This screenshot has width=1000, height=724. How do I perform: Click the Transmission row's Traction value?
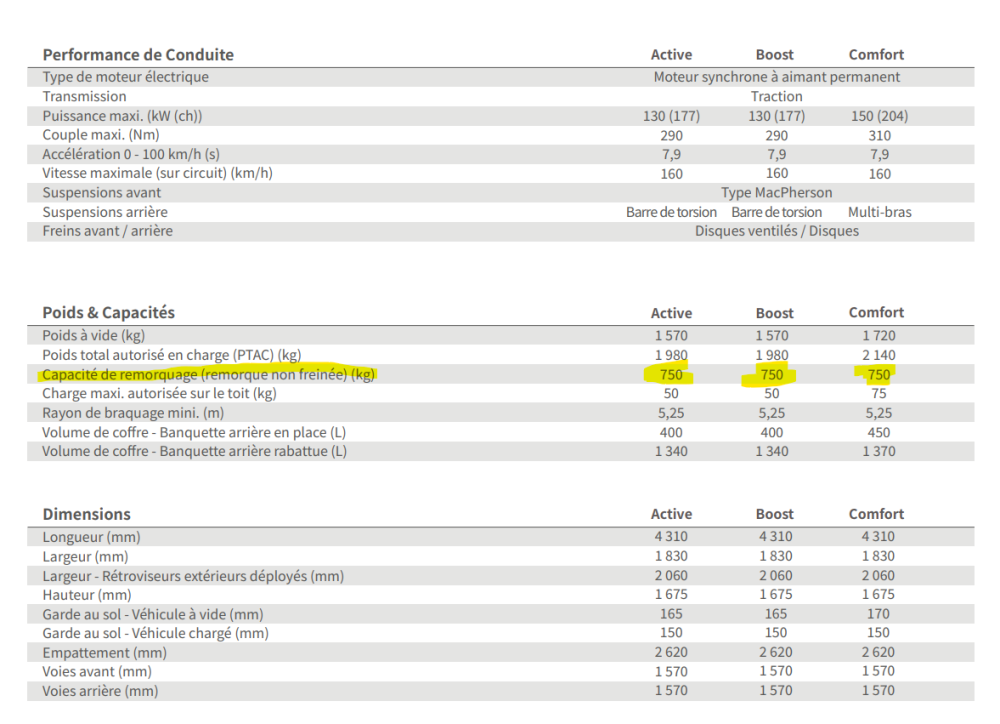click(x=776, y=97)
